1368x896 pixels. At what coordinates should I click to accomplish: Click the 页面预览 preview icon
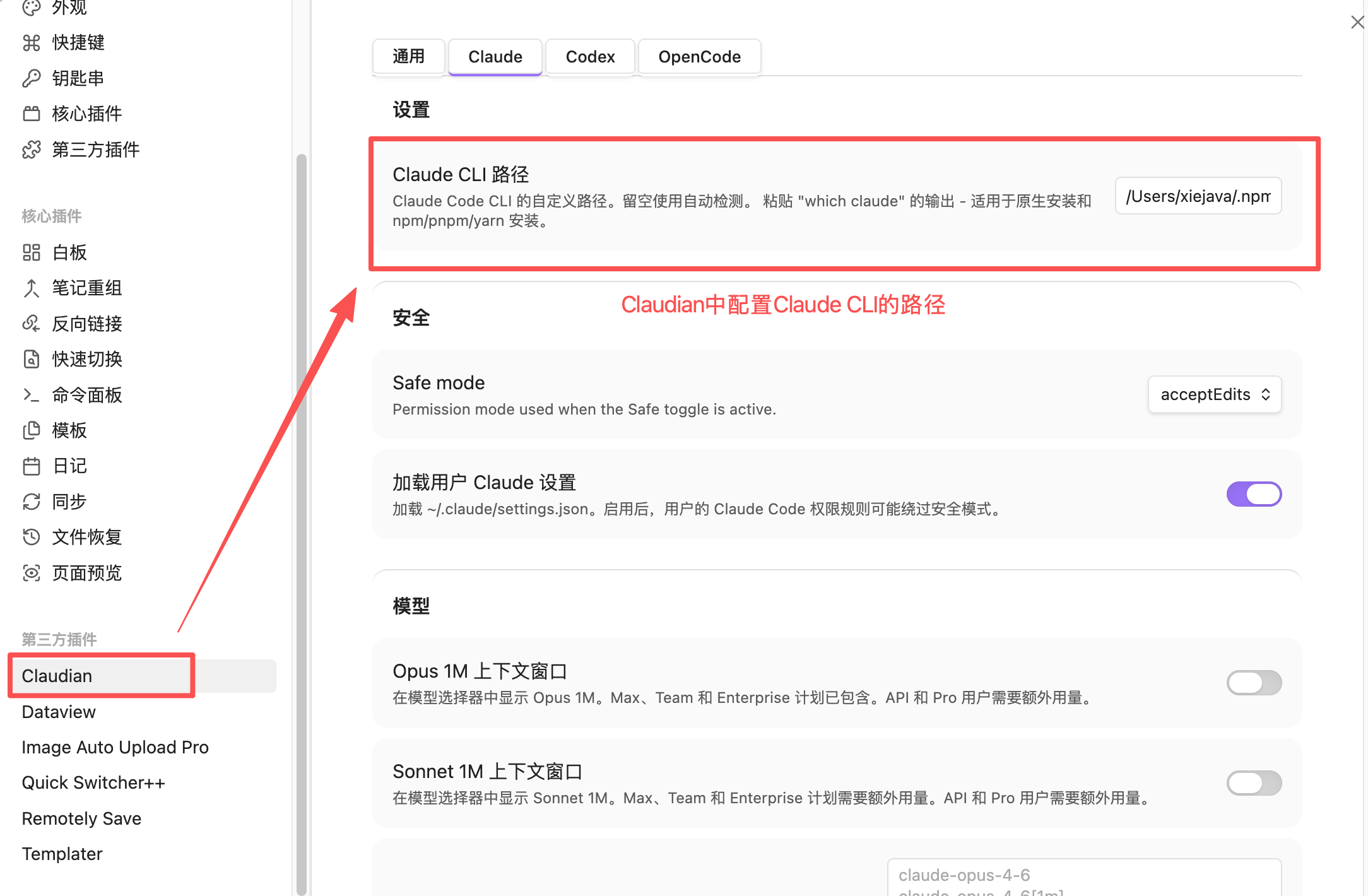tap(32, 573)
